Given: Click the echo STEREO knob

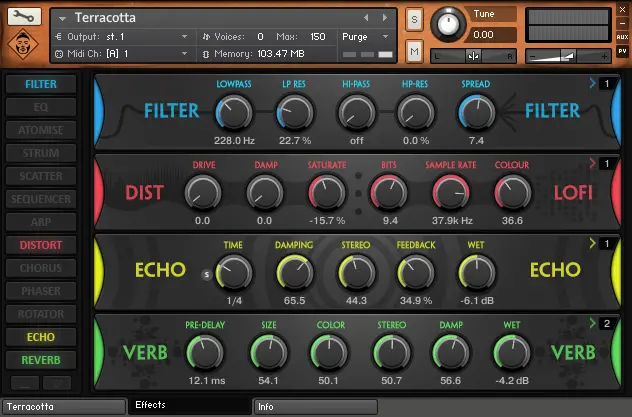Looking at the screenshot, I should [x=356, y=273].
